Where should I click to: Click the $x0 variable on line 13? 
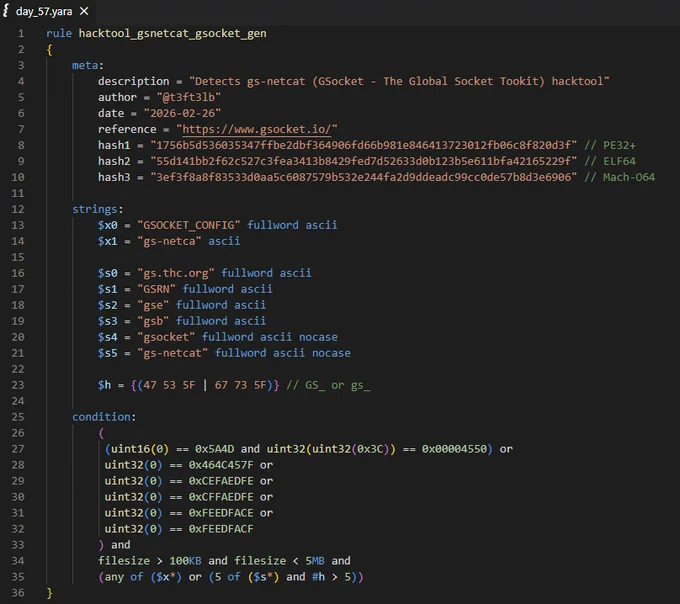pyautogui.click(x=108, y=225)
